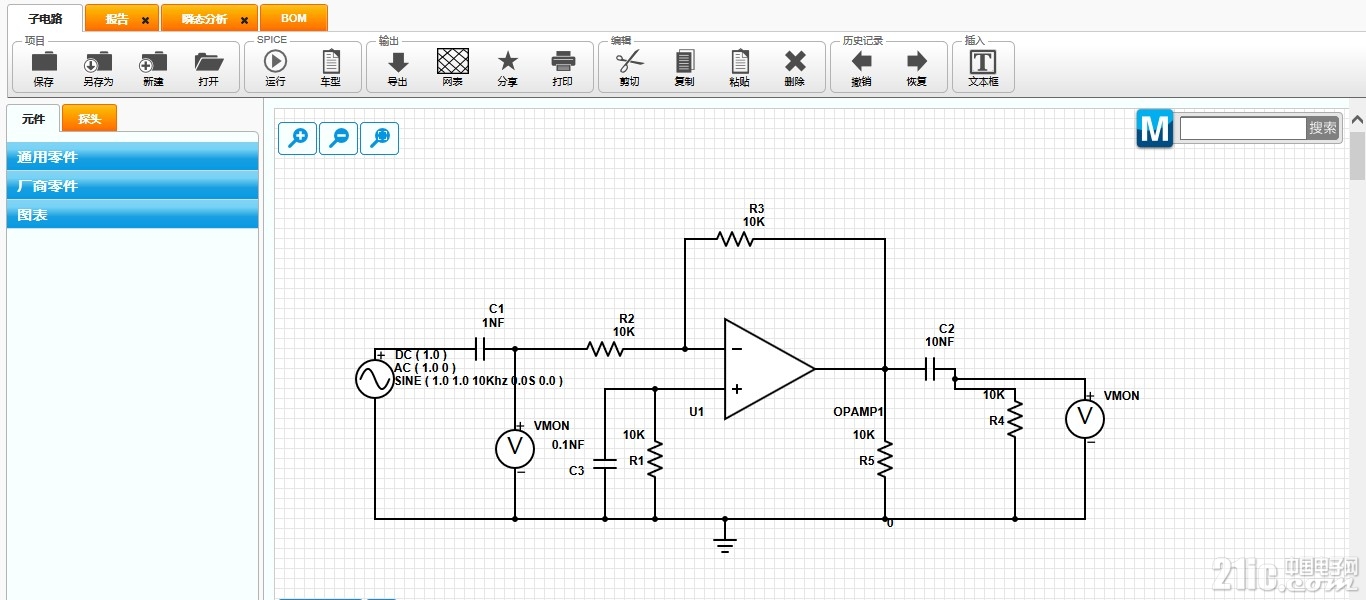Expand the 厂商零件 section
This screenshot has width=1366, height=600.
pyautogui.click(x=132, y=185)
